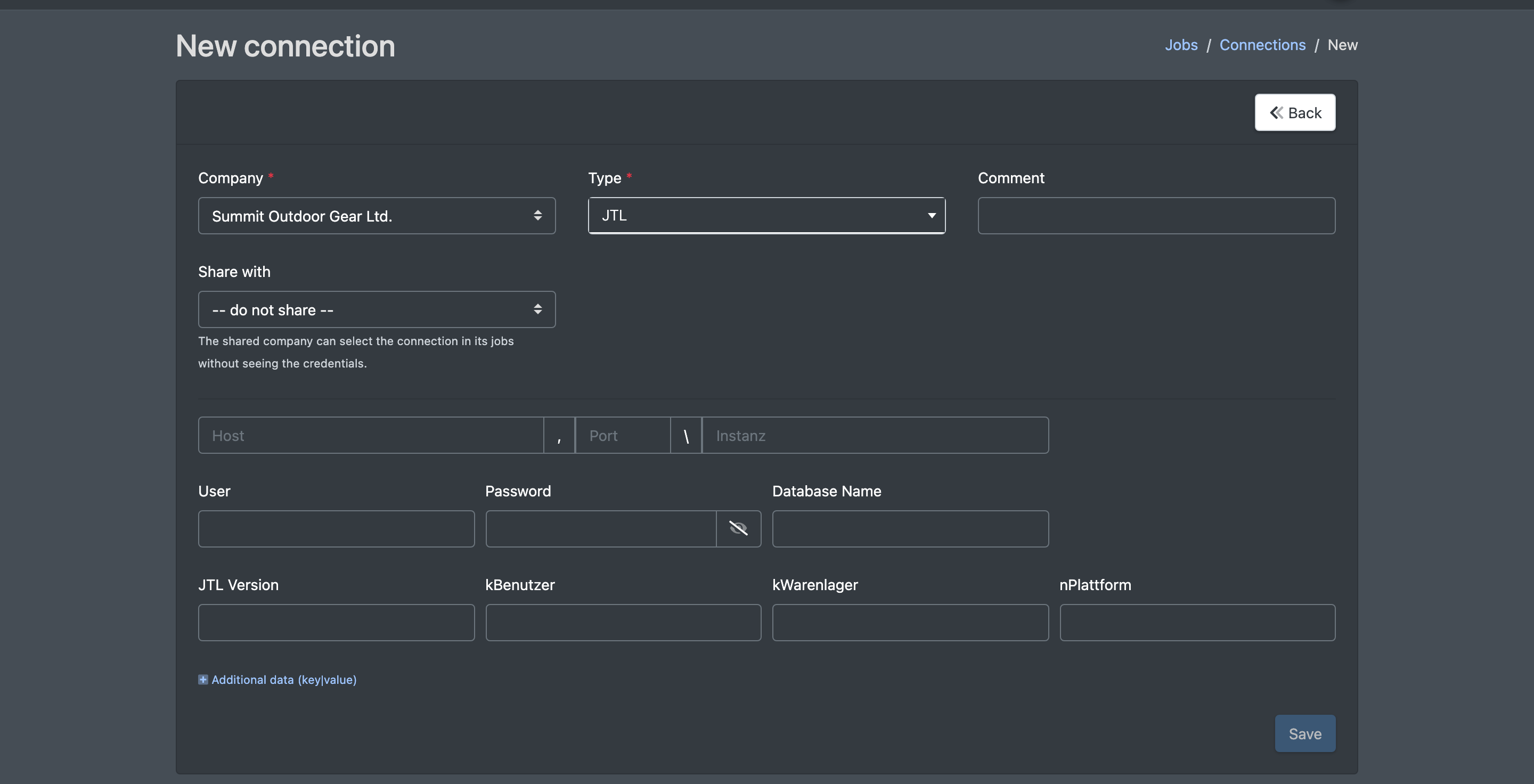Open the Jobs breadcrumb link
Image resolution: width=1534 pixels, height=784 pixels.
pos(1181,45)
